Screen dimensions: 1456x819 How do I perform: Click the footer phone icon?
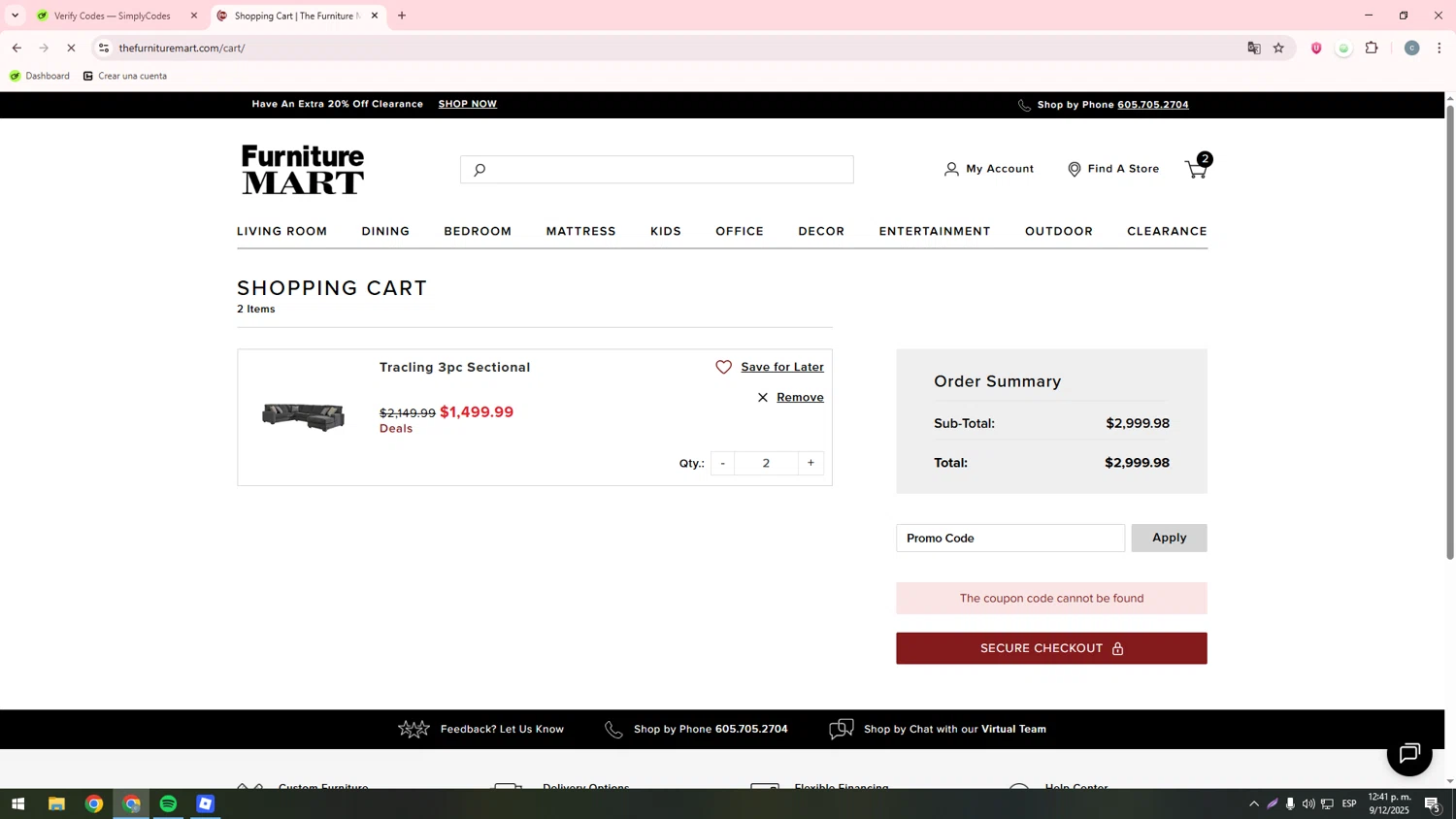(613, 729)
